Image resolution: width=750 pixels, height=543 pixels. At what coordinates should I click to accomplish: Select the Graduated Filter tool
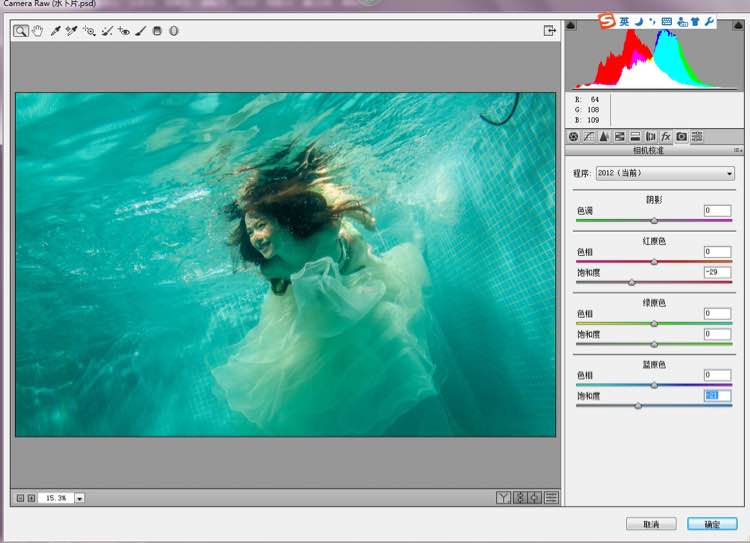point(157,31)
